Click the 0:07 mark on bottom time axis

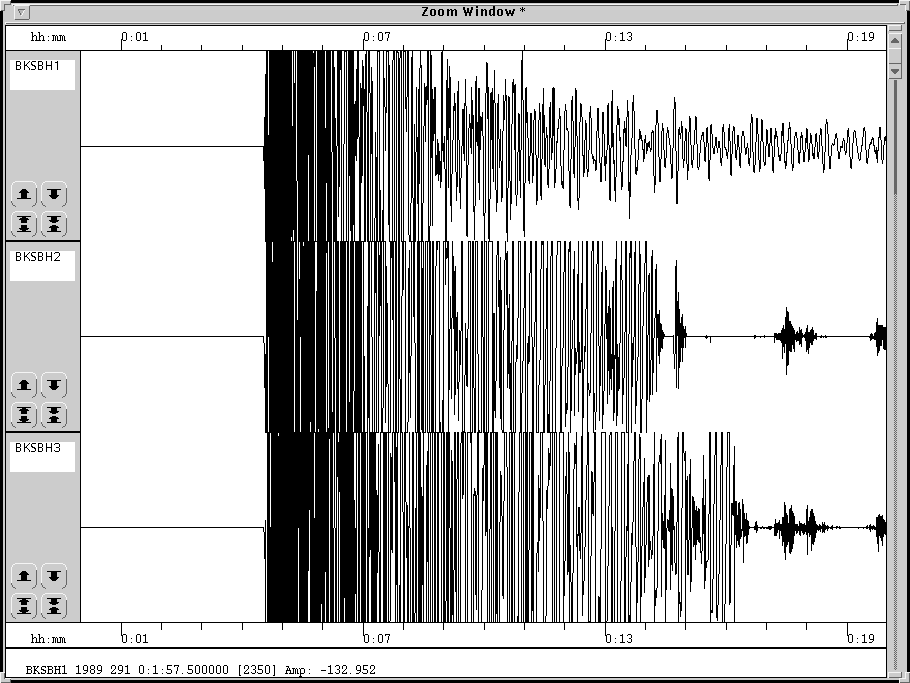(x=377, y=639)
